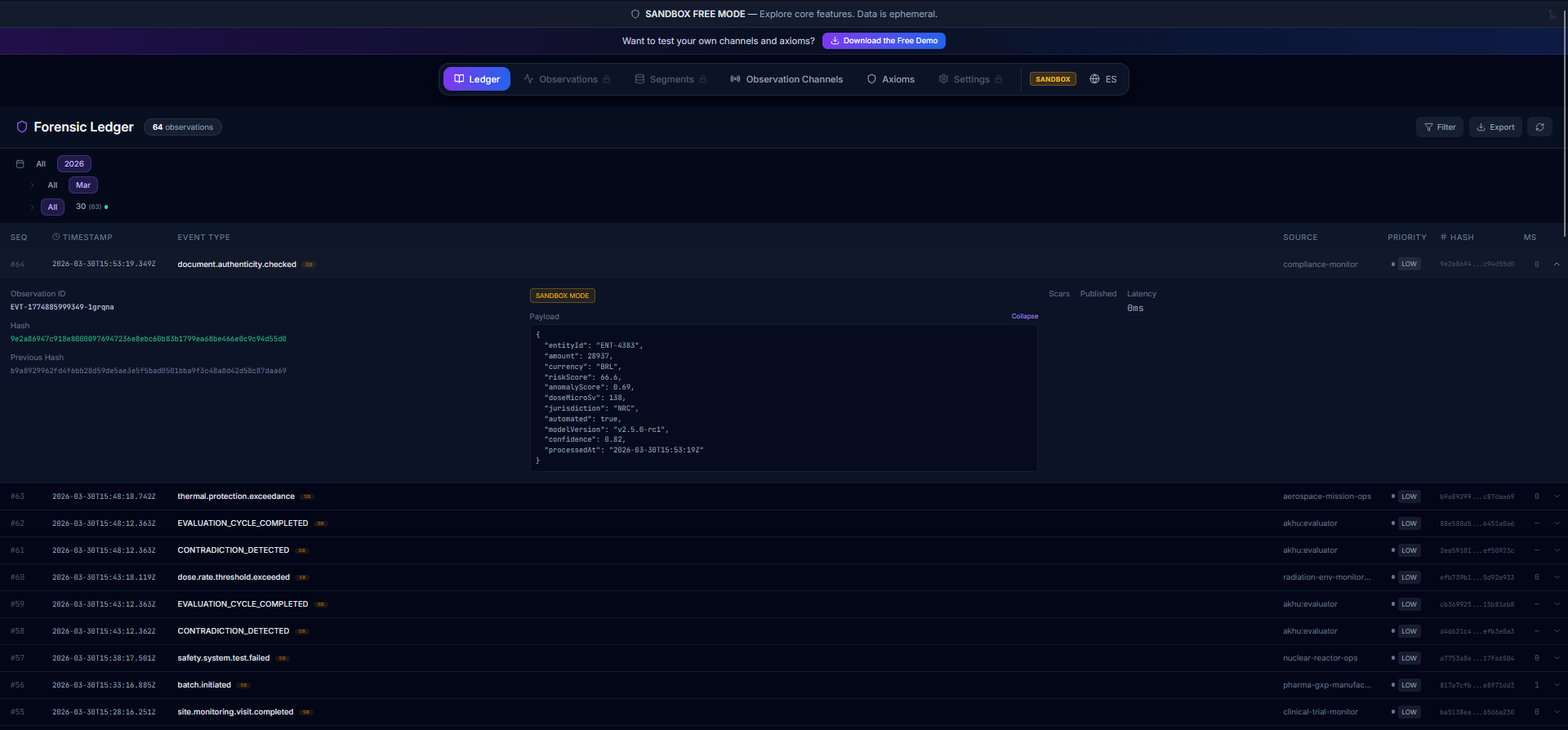This screenshot has width=1568, height=730.
Task: Expand row #57 safety.system.test.failed details
Action: tap(1557, 658)
